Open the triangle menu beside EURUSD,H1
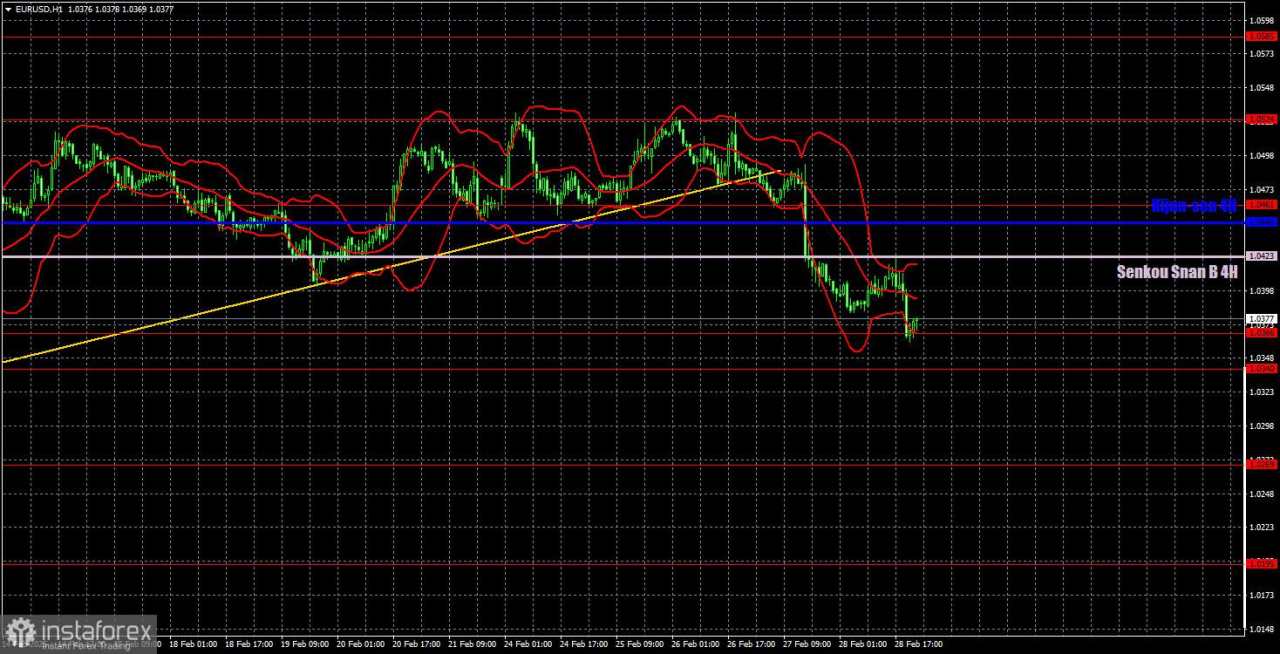 click(8, 8)
